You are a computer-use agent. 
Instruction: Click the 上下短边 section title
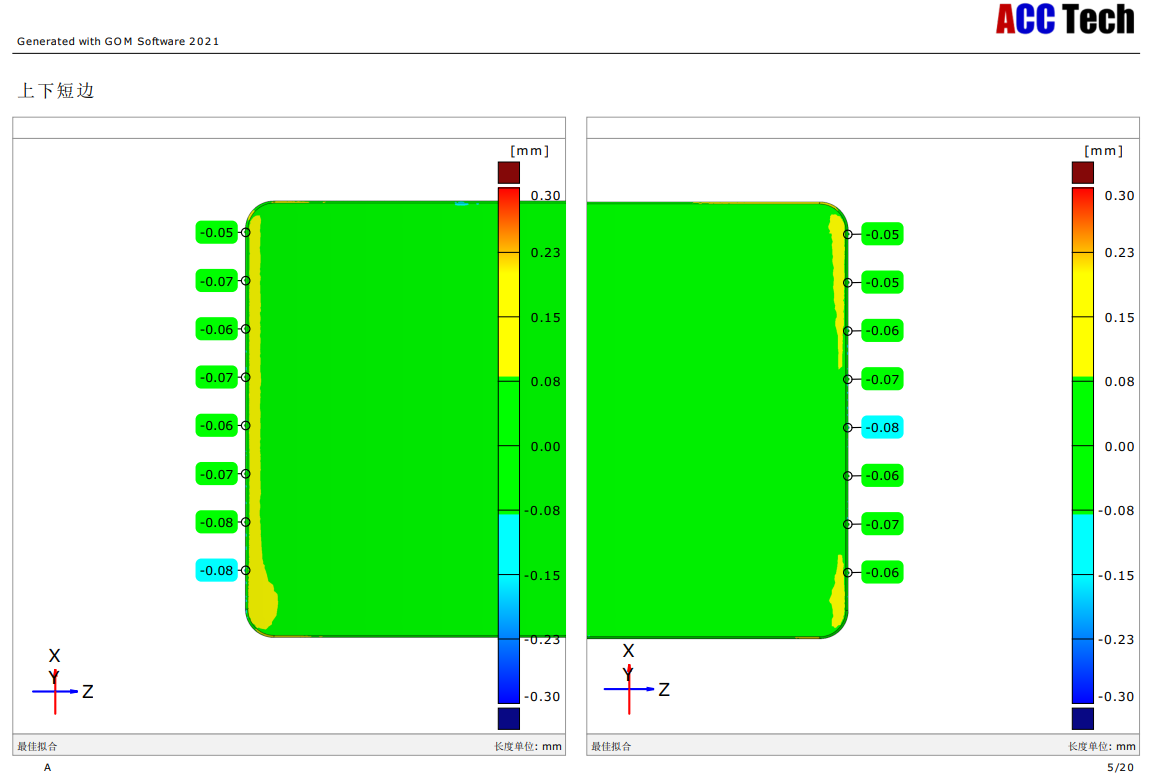[56, 91]
